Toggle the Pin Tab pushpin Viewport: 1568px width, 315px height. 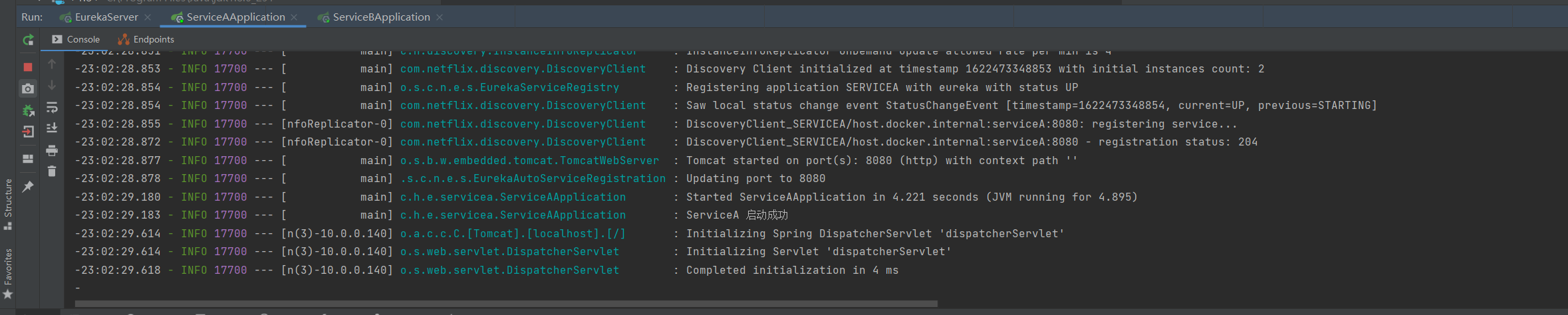click(x=28, y=187)
